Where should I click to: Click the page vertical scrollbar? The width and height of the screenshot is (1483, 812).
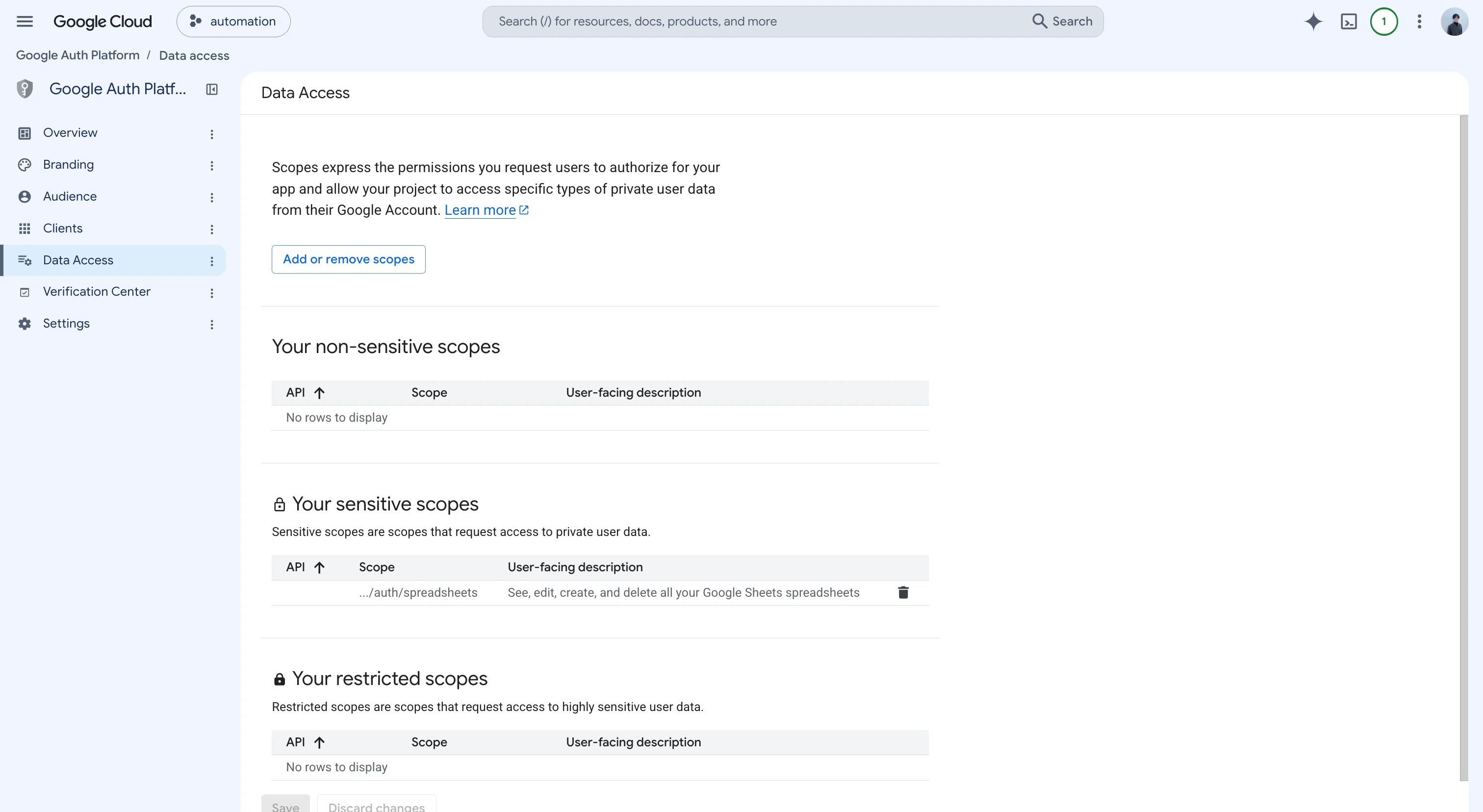tap(1463, 448)
